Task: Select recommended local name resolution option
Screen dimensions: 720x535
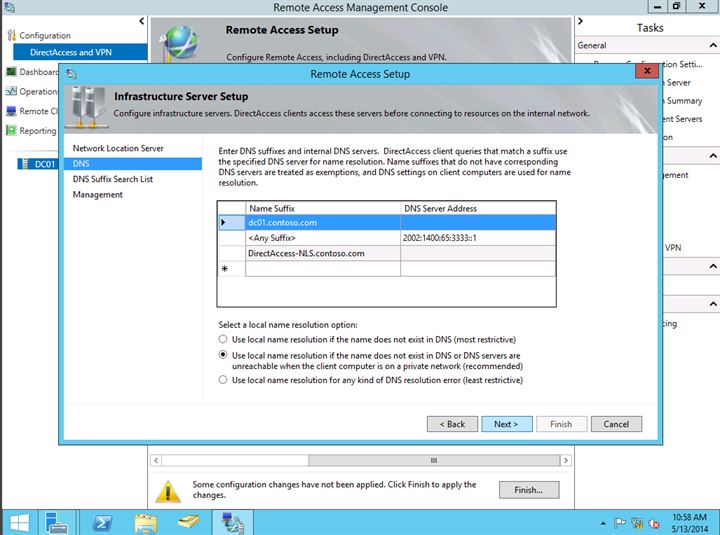Action: (x=223, y=355)
